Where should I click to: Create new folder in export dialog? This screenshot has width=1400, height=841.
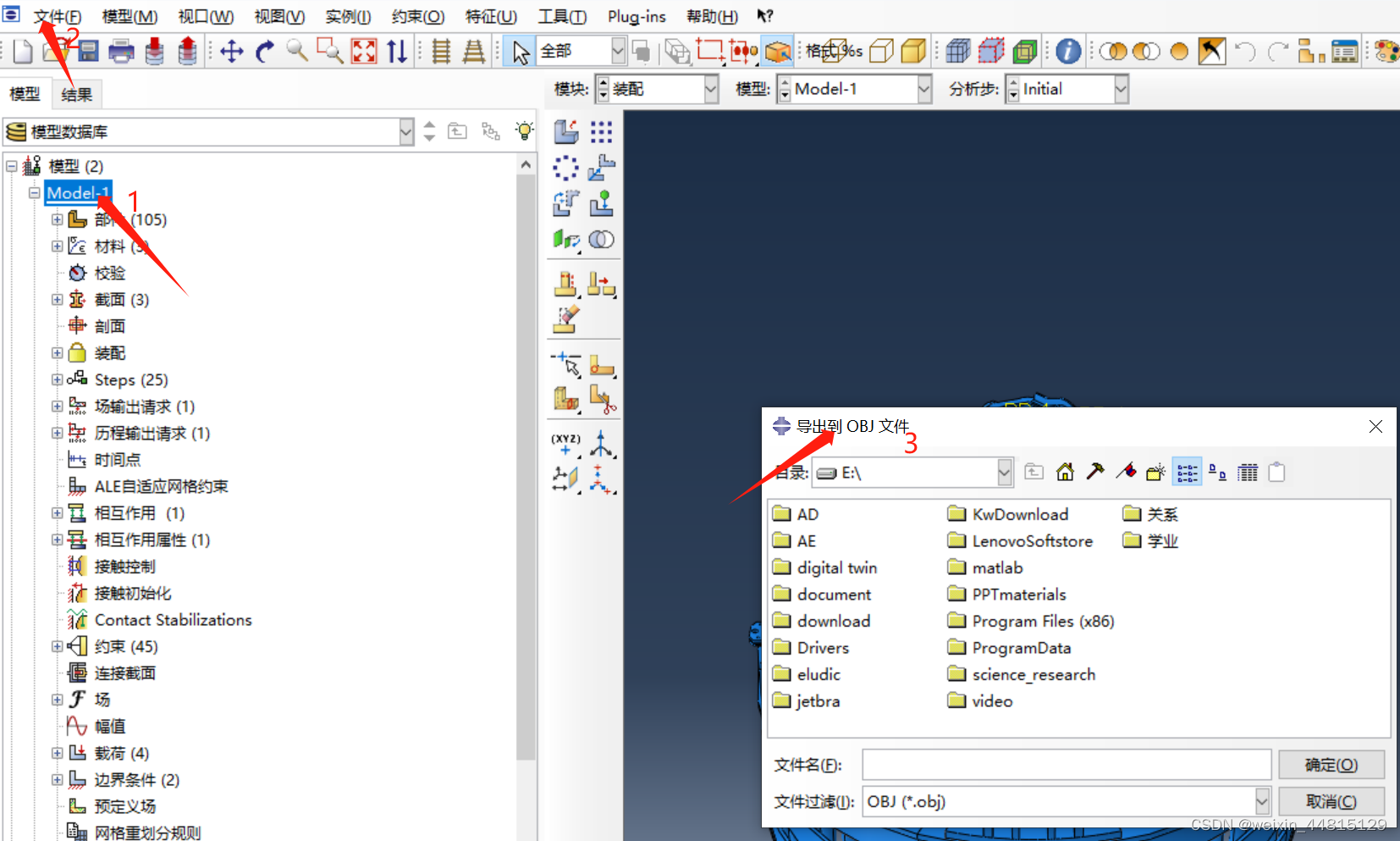[x=1155, y=473]
